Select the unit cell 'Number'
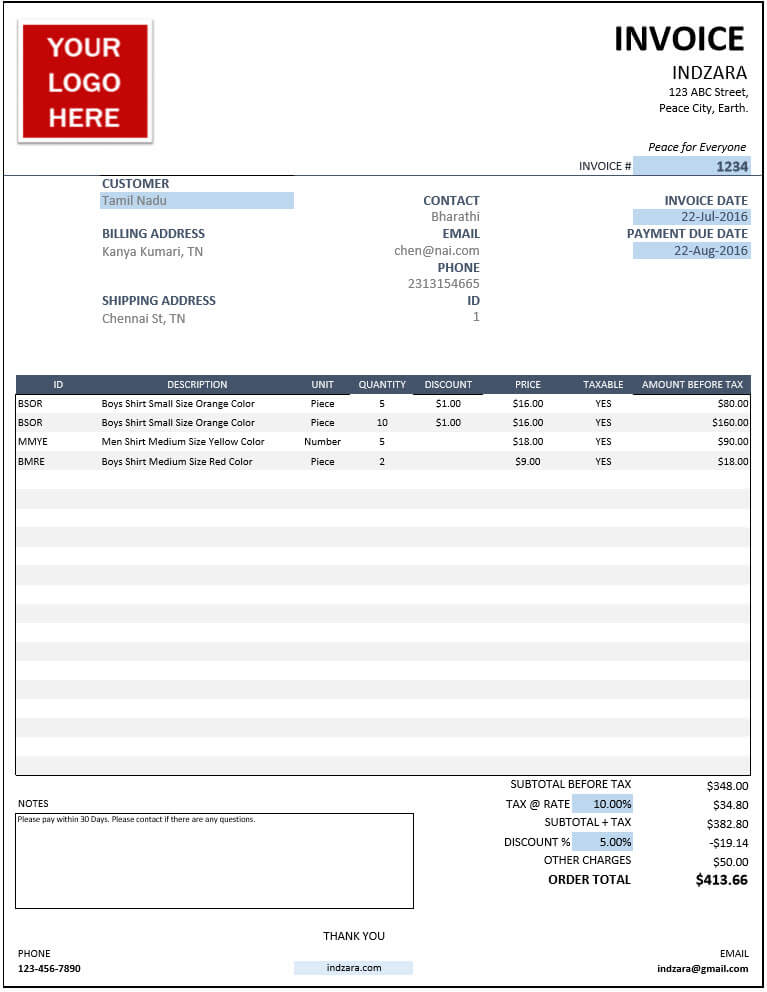The height and width of the screenshot is (992, 767). (x=322, y=442)
